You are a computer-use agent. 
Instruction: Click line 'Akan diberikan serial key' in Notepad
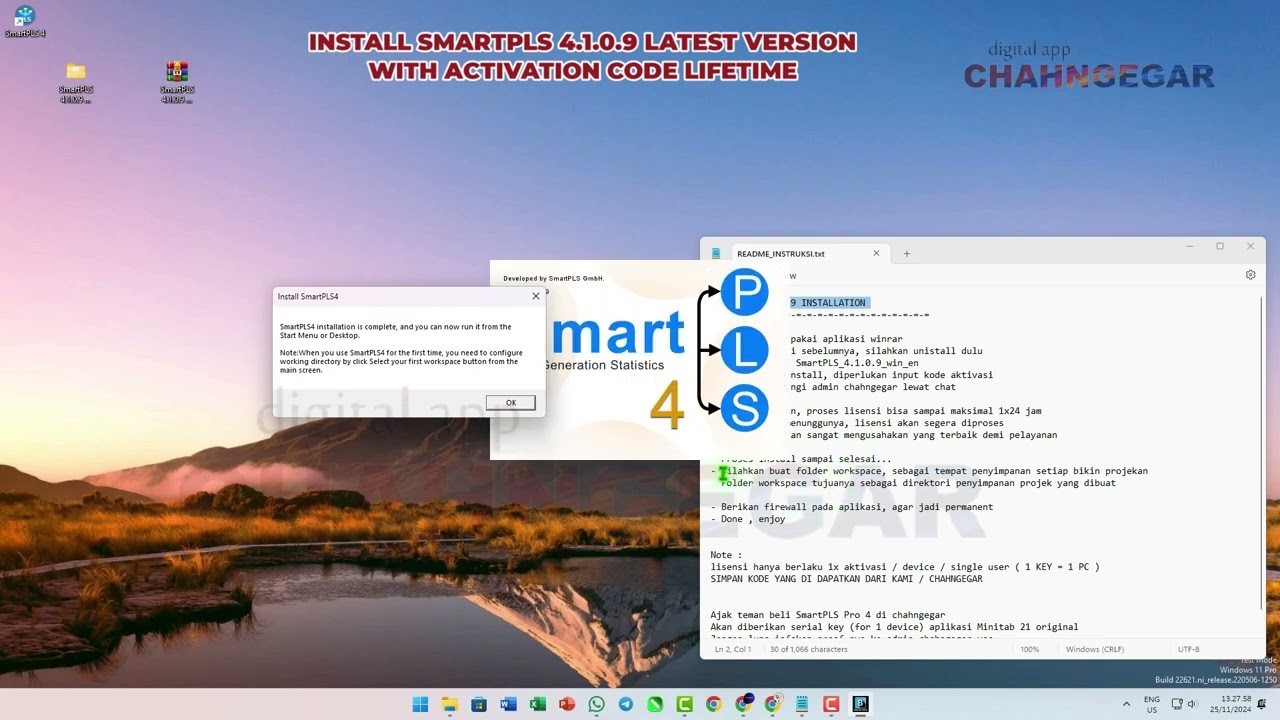[x=895, y=627]
